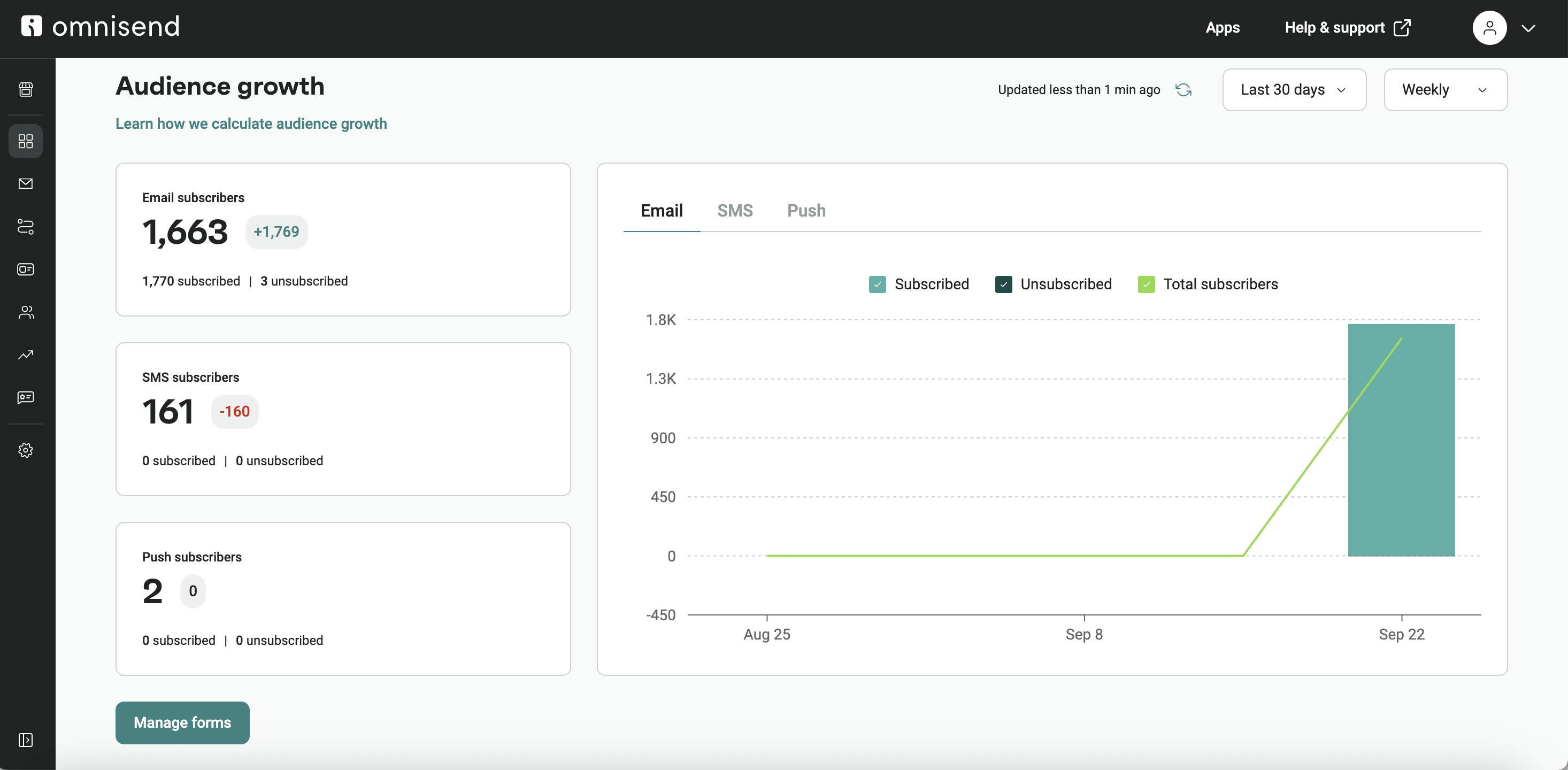
Task: View Reports via the trending-arrow icon
Action: click(26, 355)
